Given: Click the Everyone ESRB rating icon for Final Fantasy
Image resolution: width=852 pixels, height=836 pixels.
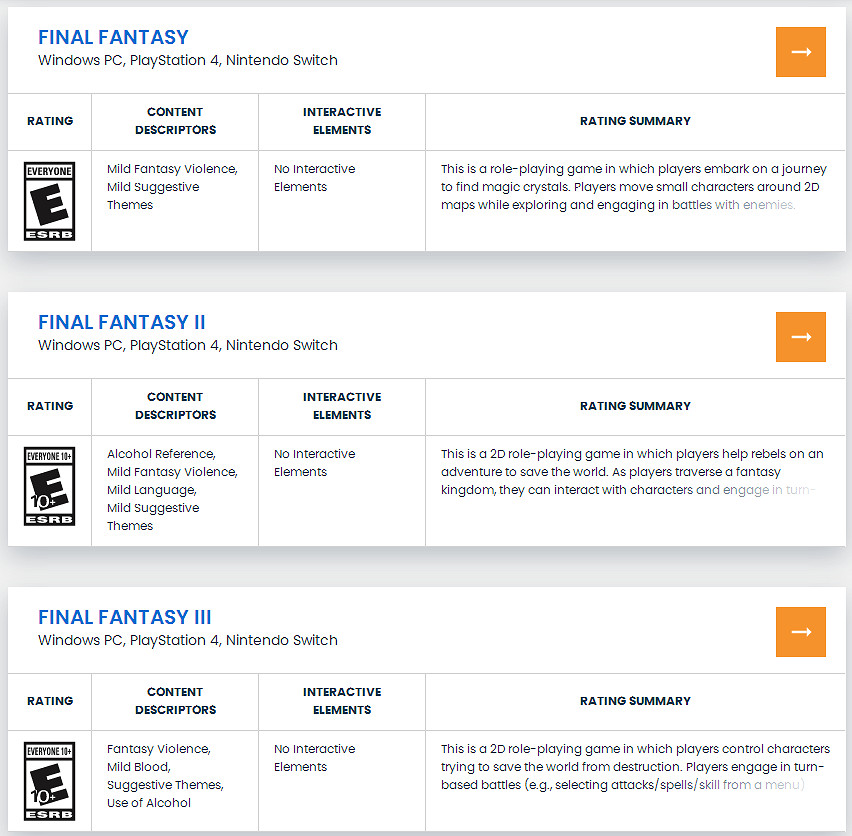Looking at the screenshot, I should [x=49, y=202].
